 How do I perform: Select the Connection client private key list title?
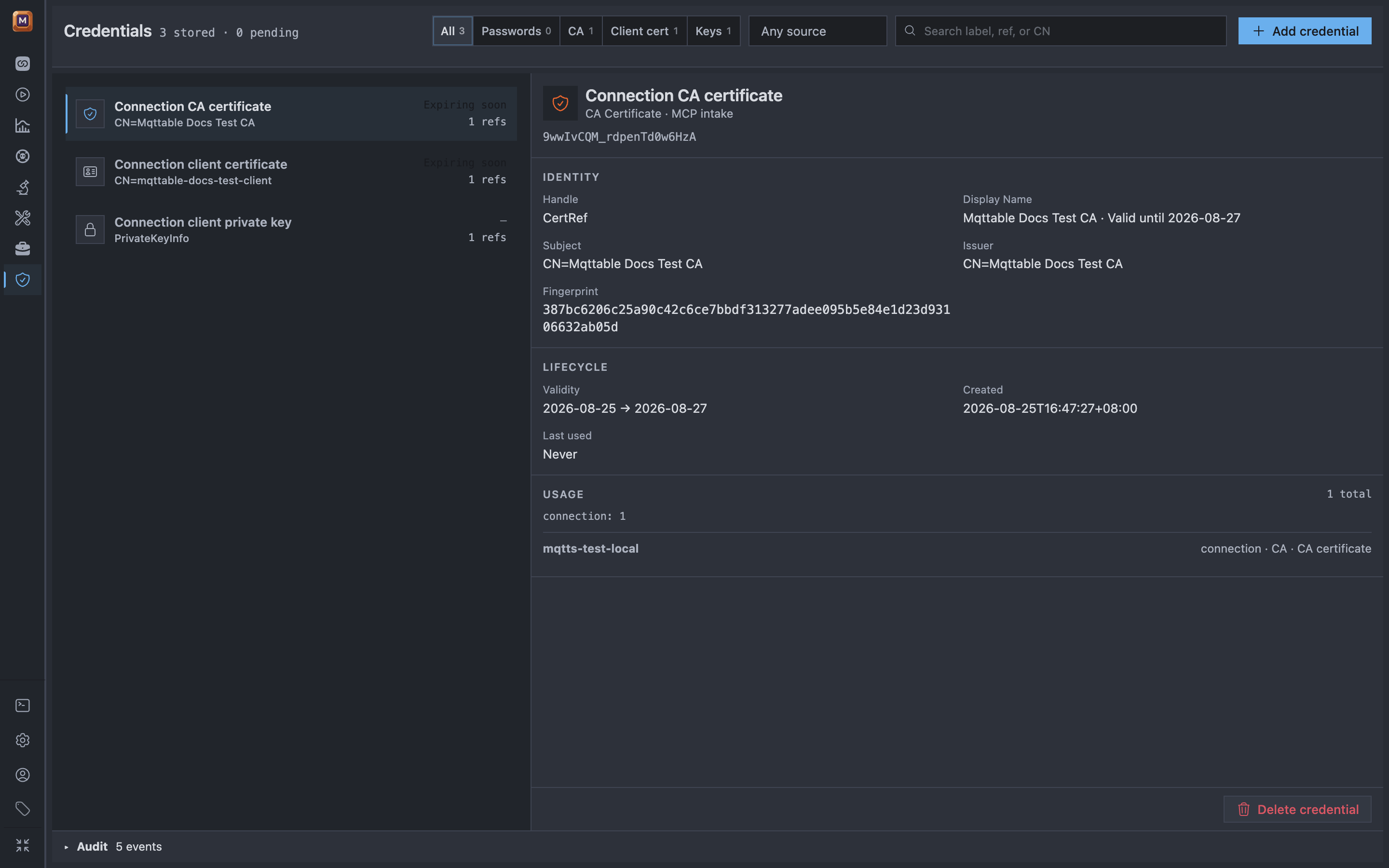point(203,222)
